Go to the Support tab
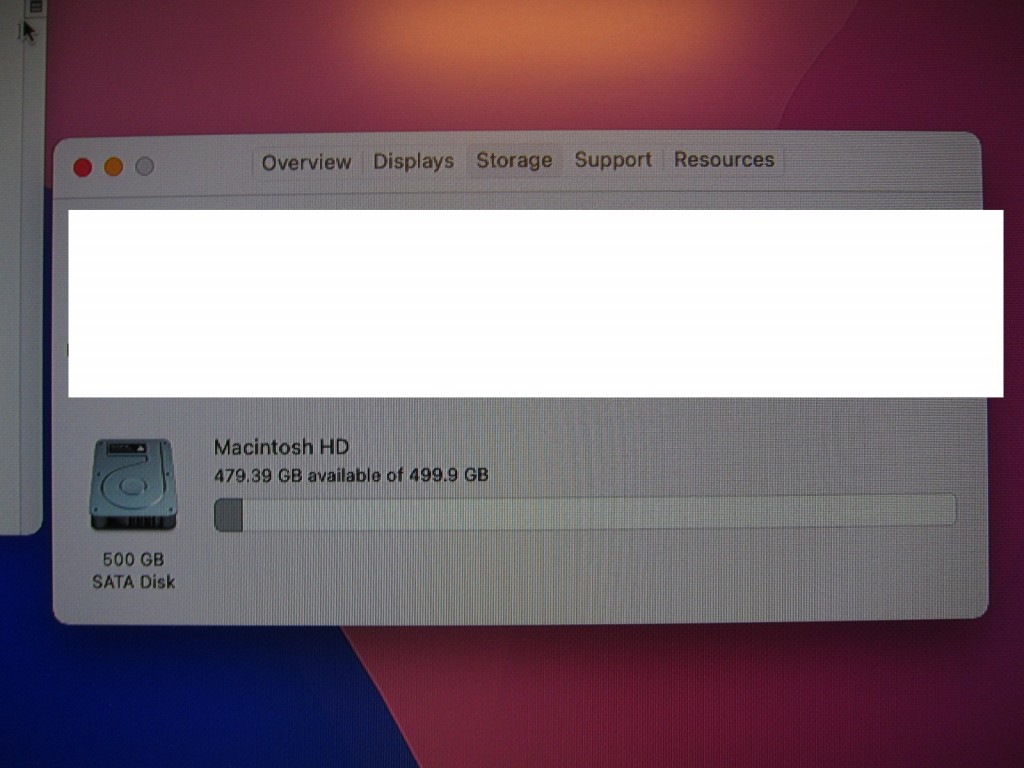Image resolution: width=1024 pixels, height=768 pixels. (612, 160)
